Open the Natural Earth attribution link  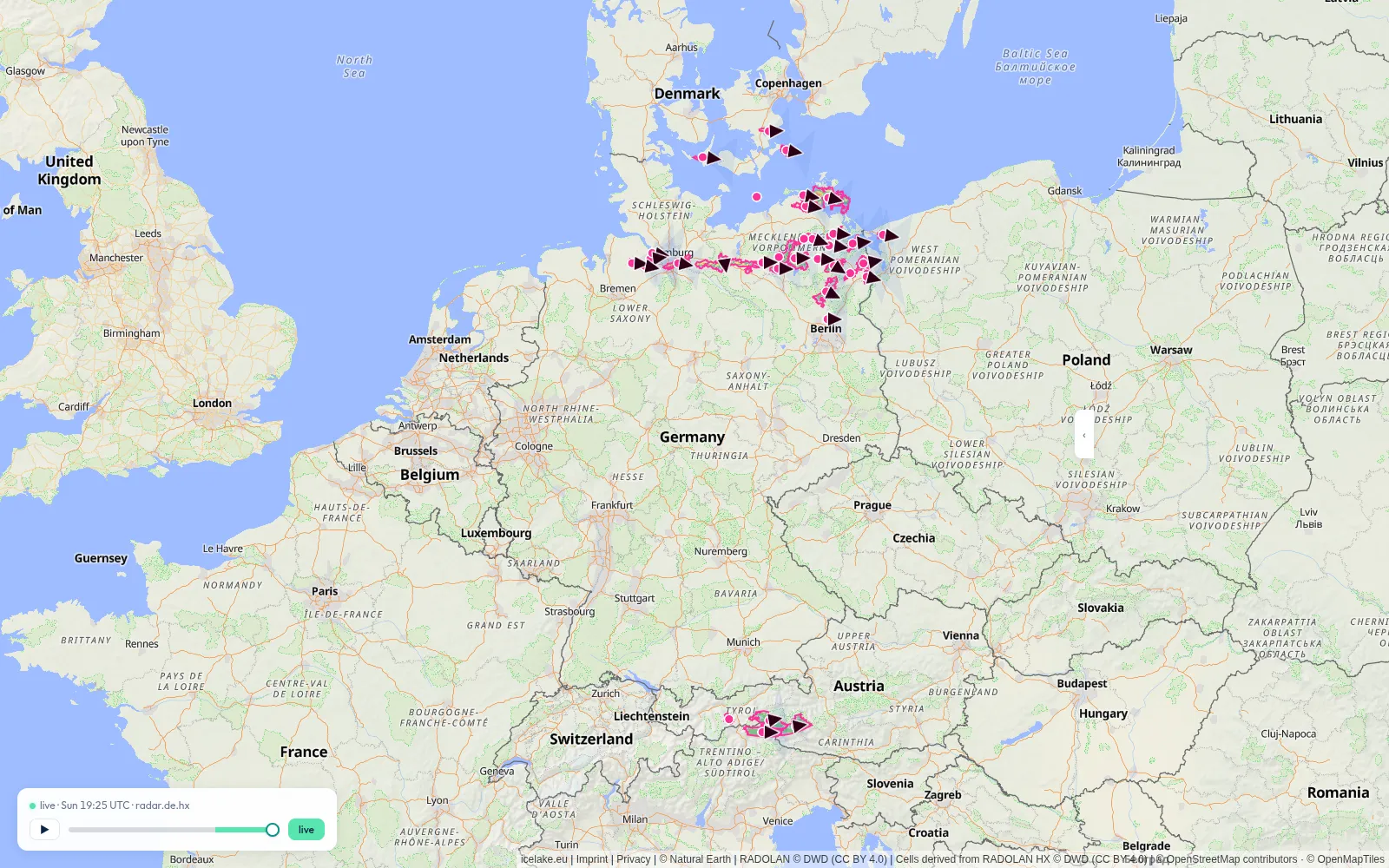point(694,859)
